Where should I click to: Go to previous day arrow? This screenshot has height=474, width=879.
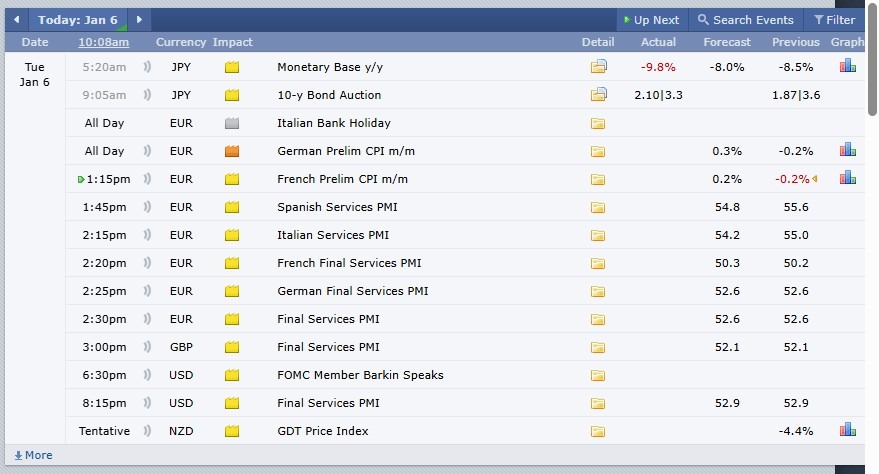[x=16, y=20]
